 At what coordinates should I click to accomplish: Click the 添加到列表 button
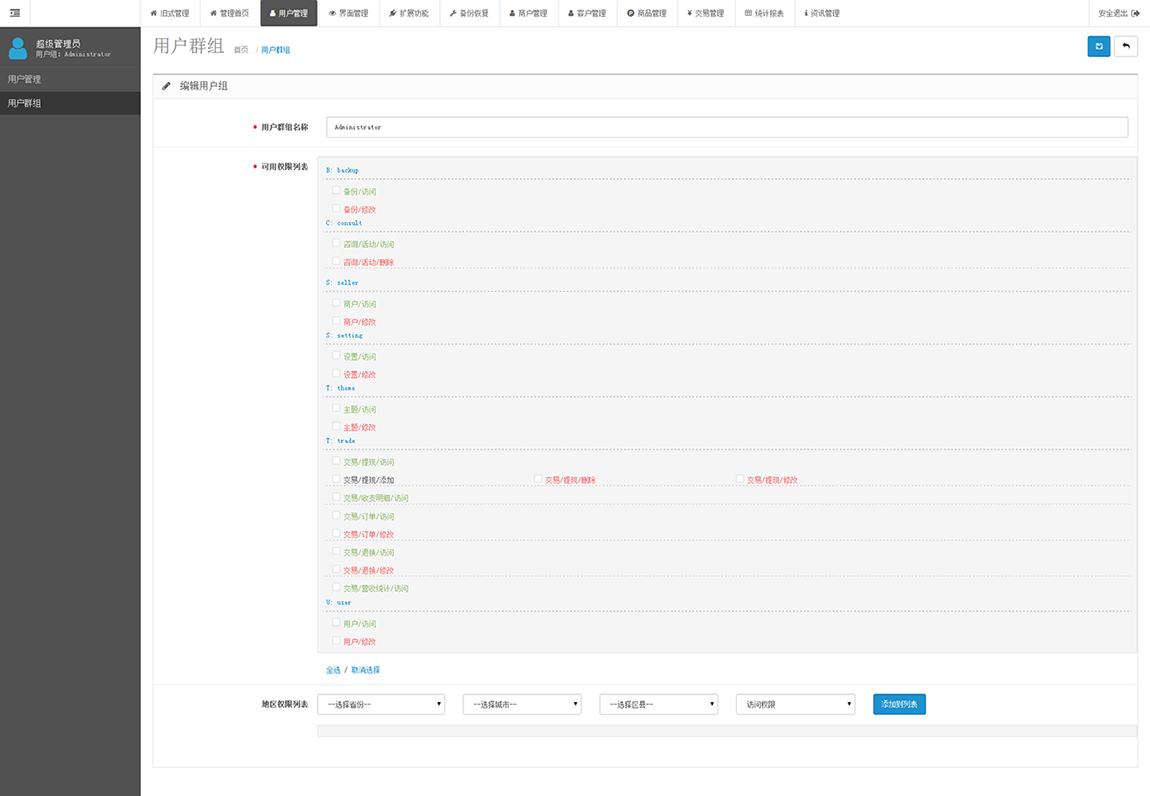(x=899, y=704)
